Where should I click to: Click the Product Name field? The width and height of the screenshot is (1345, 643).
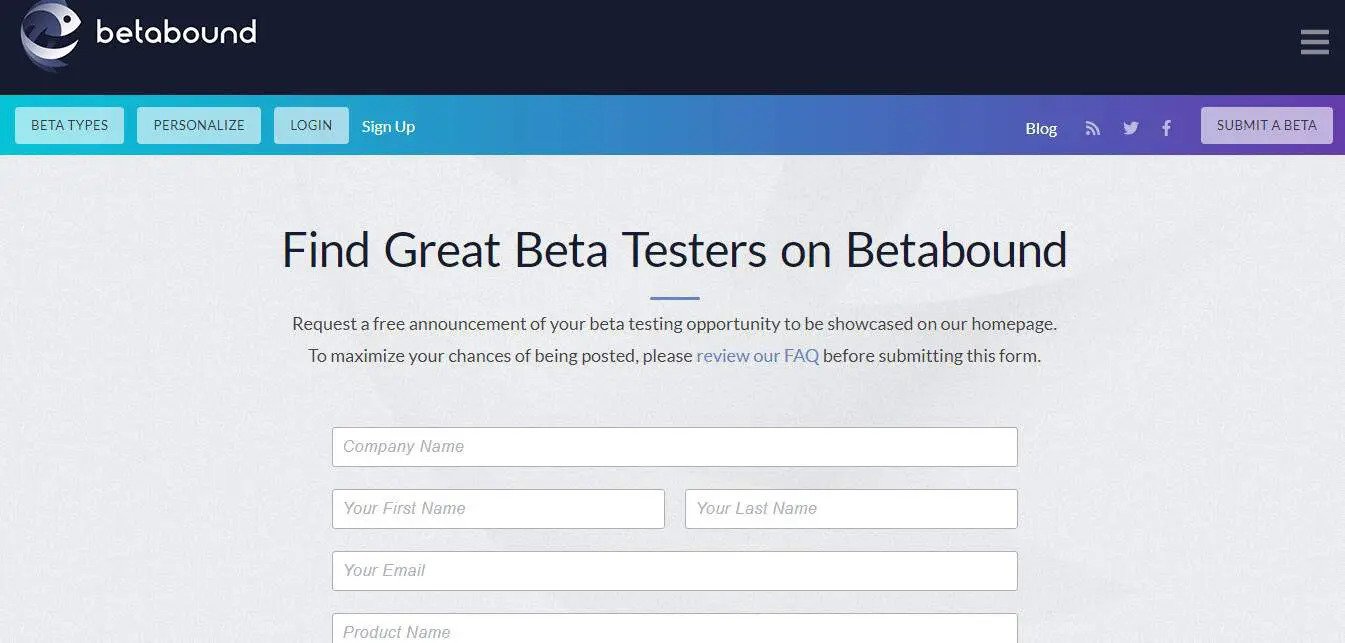point(674,630)
